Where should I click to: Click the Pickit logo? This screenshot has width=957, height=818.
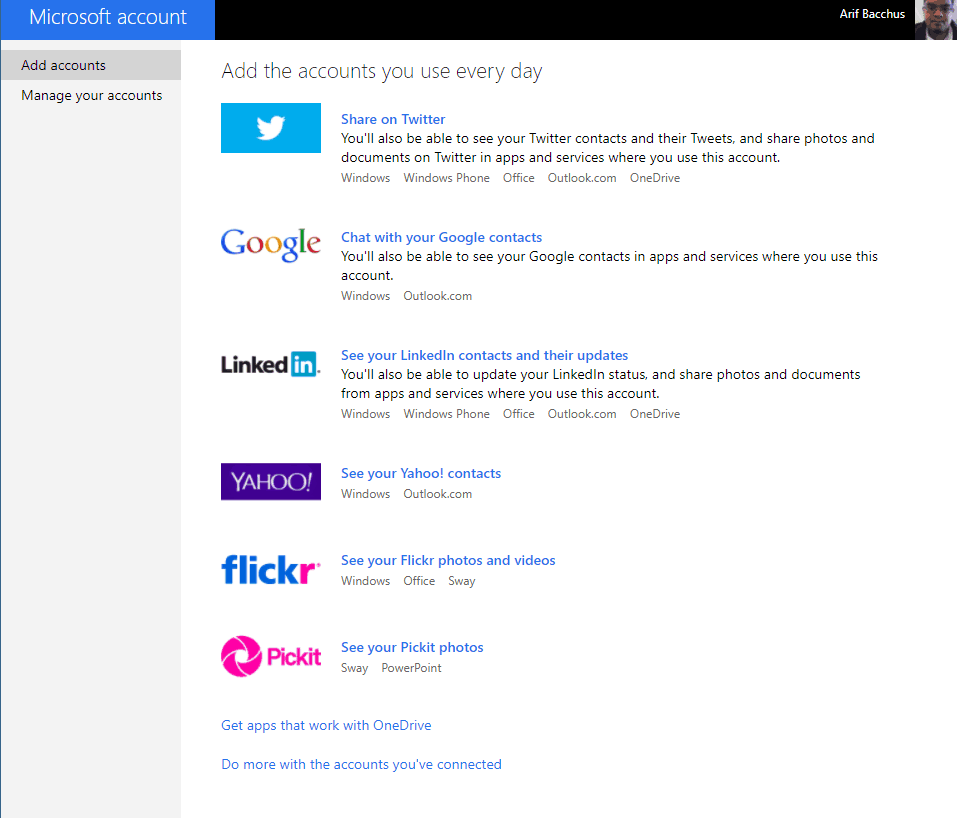tap(270, 656)
